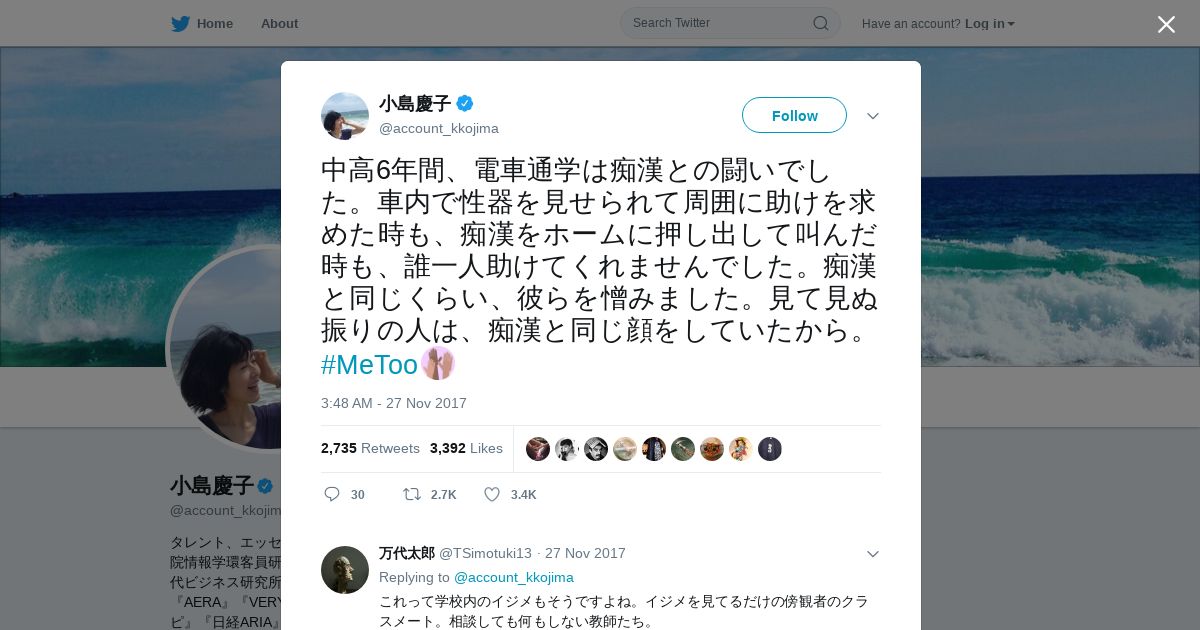Follow 小島慶子 with the Follow button

794,115
